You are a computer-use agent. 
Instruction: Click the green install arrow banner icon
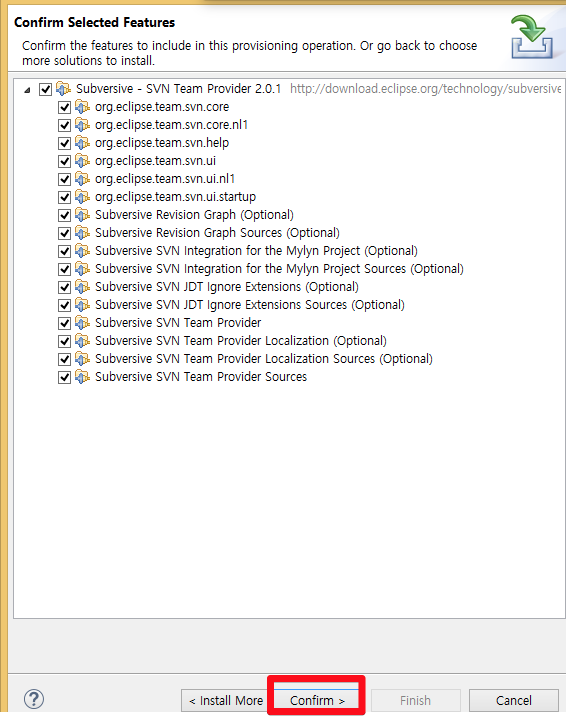tap(532, 37)
